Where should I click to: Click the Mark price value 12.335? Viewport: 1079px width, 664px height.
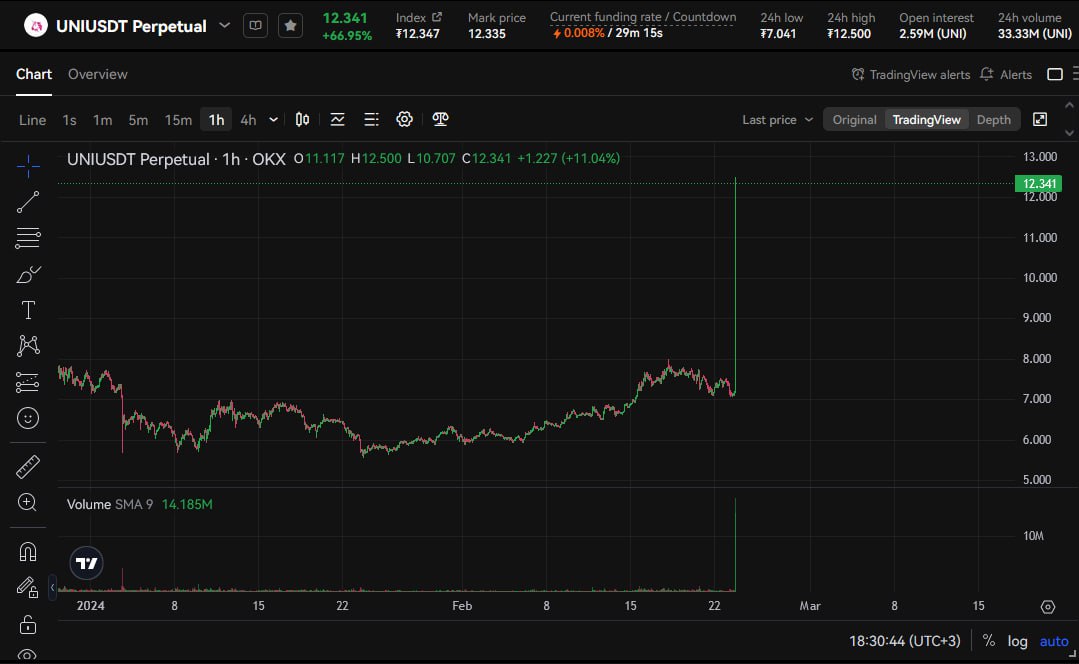pyautogui.click(x=487, y=34)
